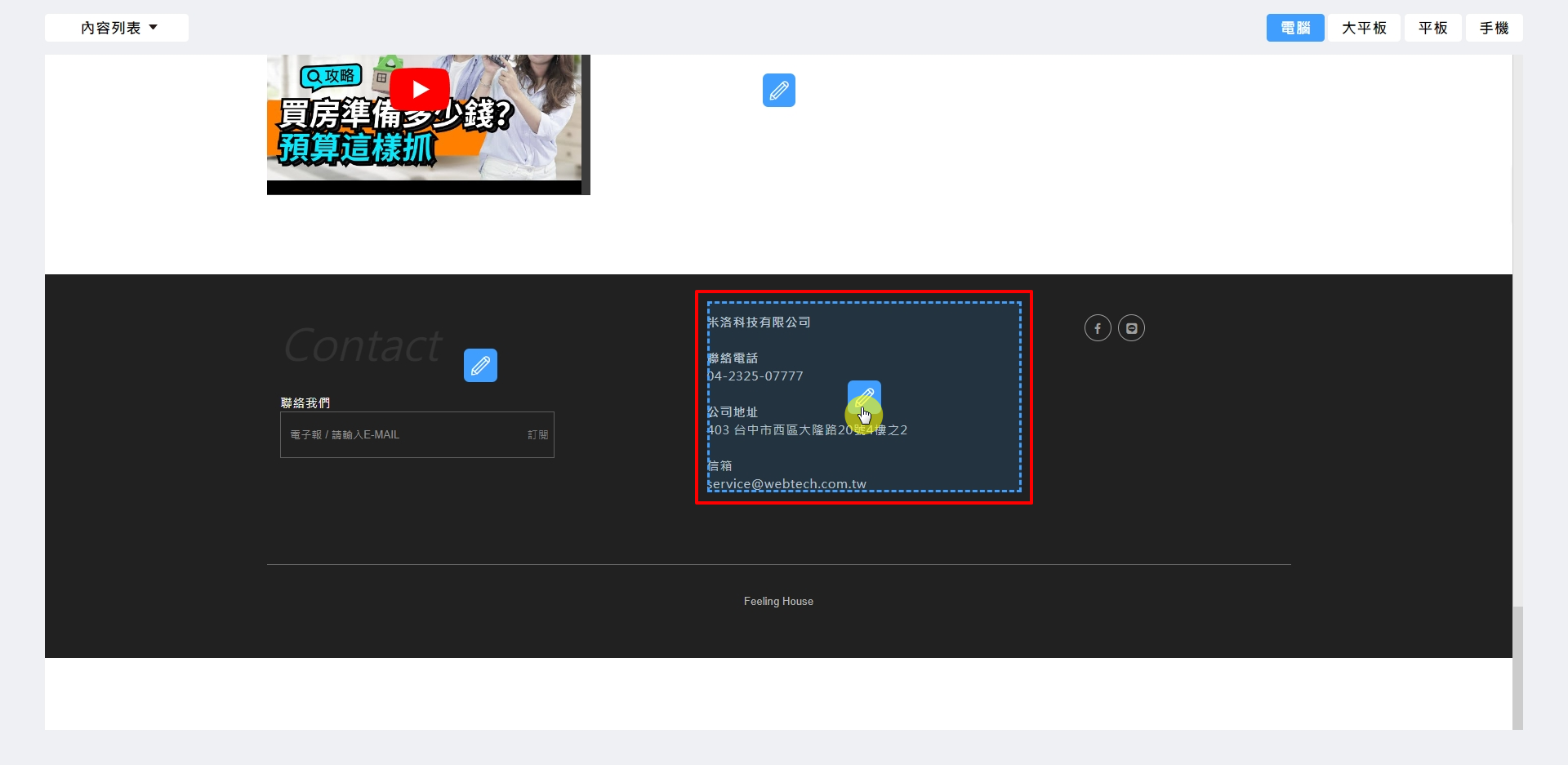Click the Feeling House footer text
The height and width of the screenshot is (765, 1568).
(778, 602)
